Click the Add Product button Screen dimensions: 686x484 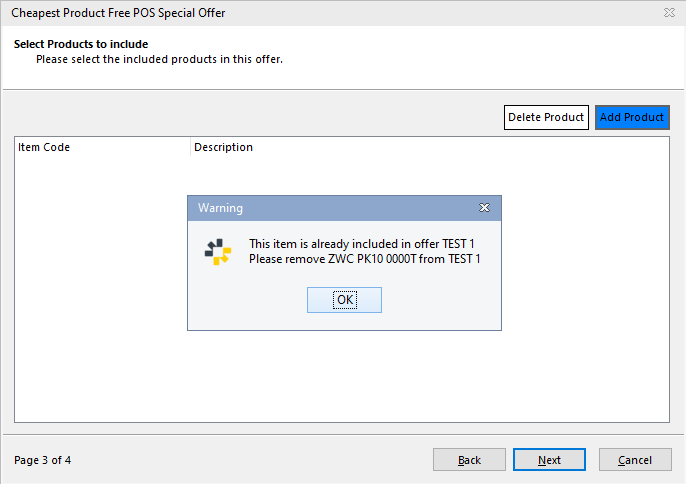632,118
